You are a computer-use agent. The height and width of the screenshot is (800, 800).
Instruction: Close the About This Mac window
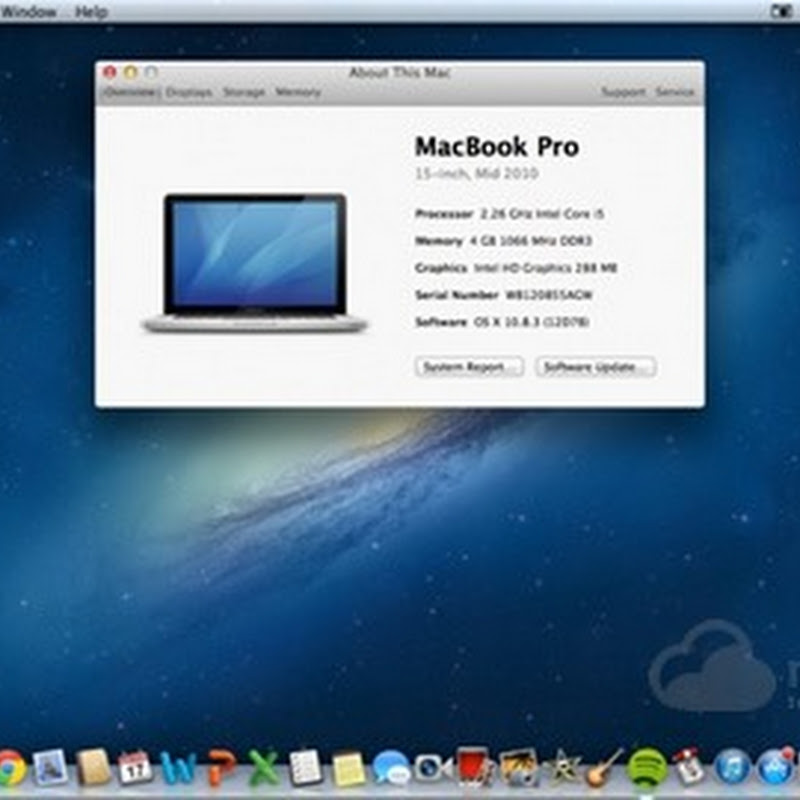click(x=110, y=72)
